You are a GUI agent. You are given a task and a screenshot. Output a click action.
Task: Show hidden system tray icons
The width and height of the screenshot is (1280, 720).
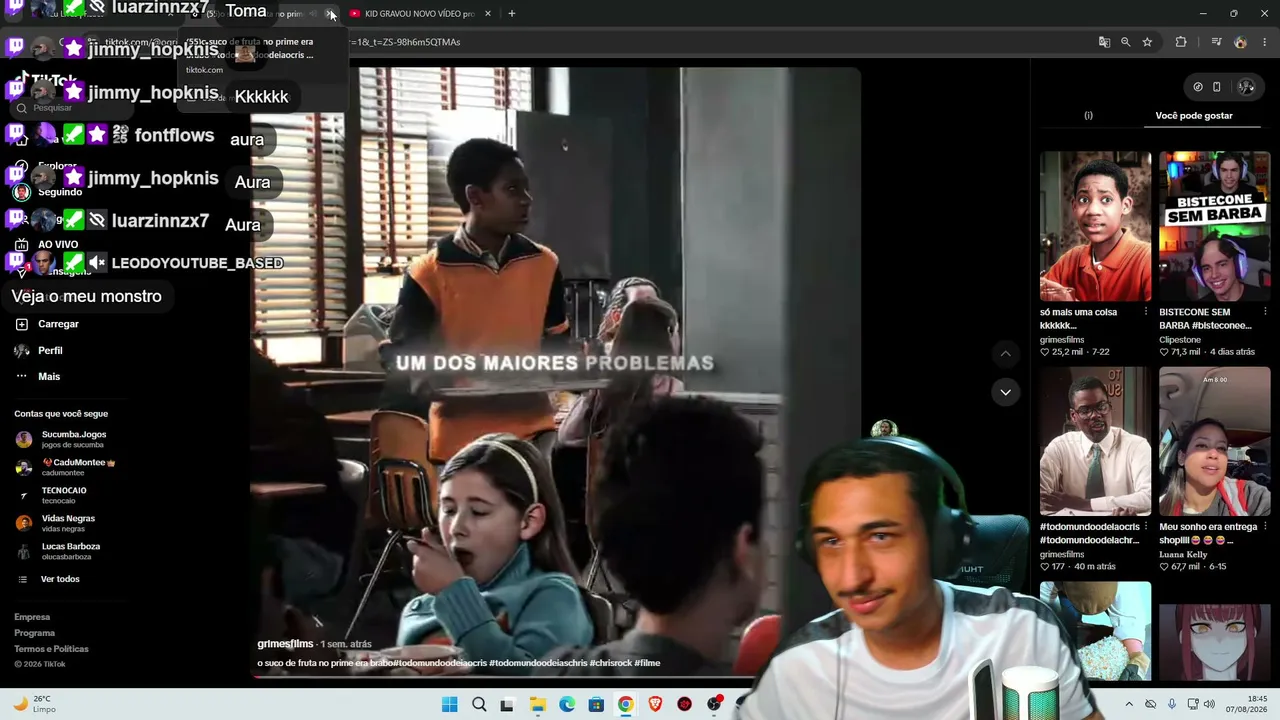(x=1129, y=704)
